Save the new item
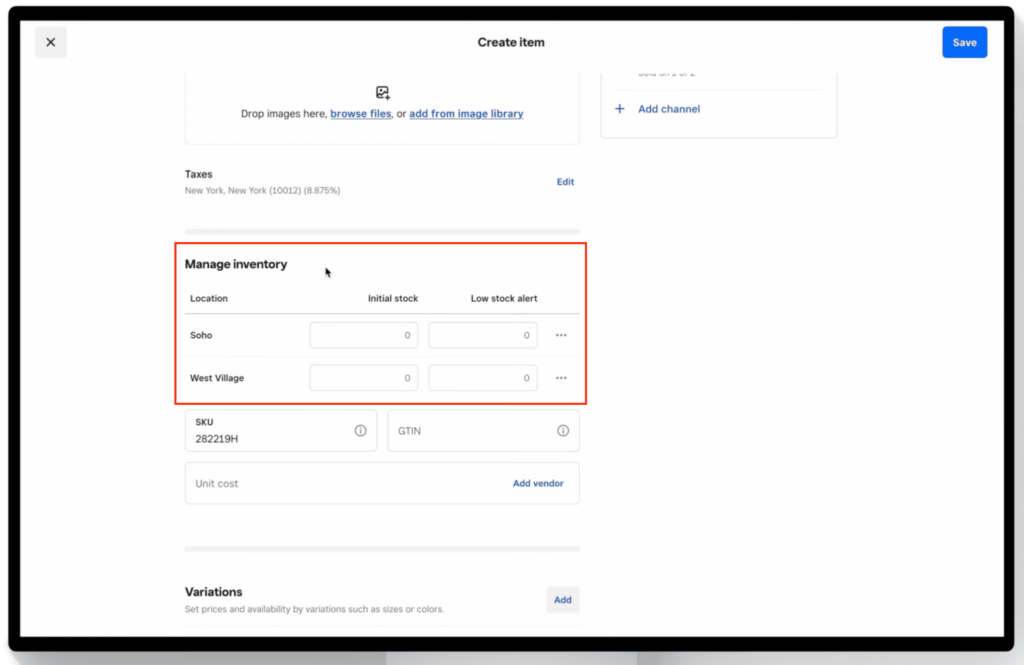Image resolution: width=1024 pixels, height=665 pixels. pos(963,42)
